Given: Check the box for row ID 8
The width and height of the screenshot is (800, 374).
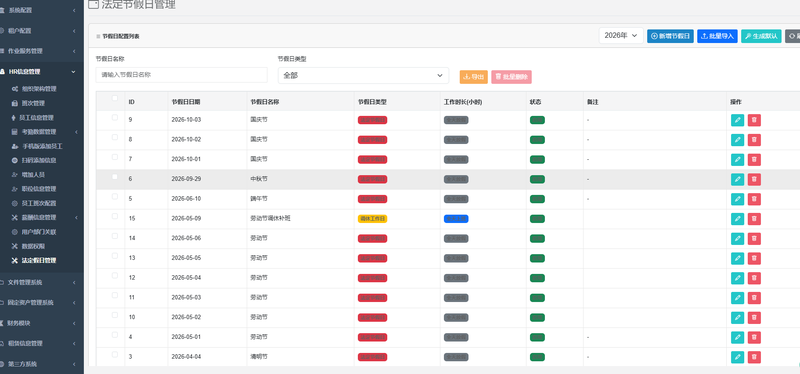Looking at the screenshot, I should point(115,137).
